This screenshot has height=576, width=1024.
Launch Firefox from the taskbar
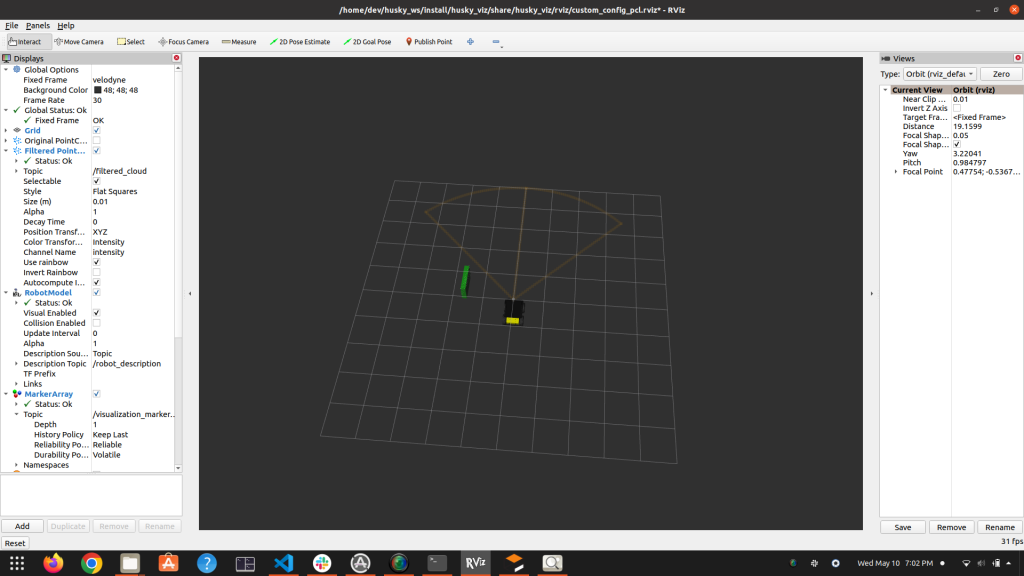tap(53, 563)
